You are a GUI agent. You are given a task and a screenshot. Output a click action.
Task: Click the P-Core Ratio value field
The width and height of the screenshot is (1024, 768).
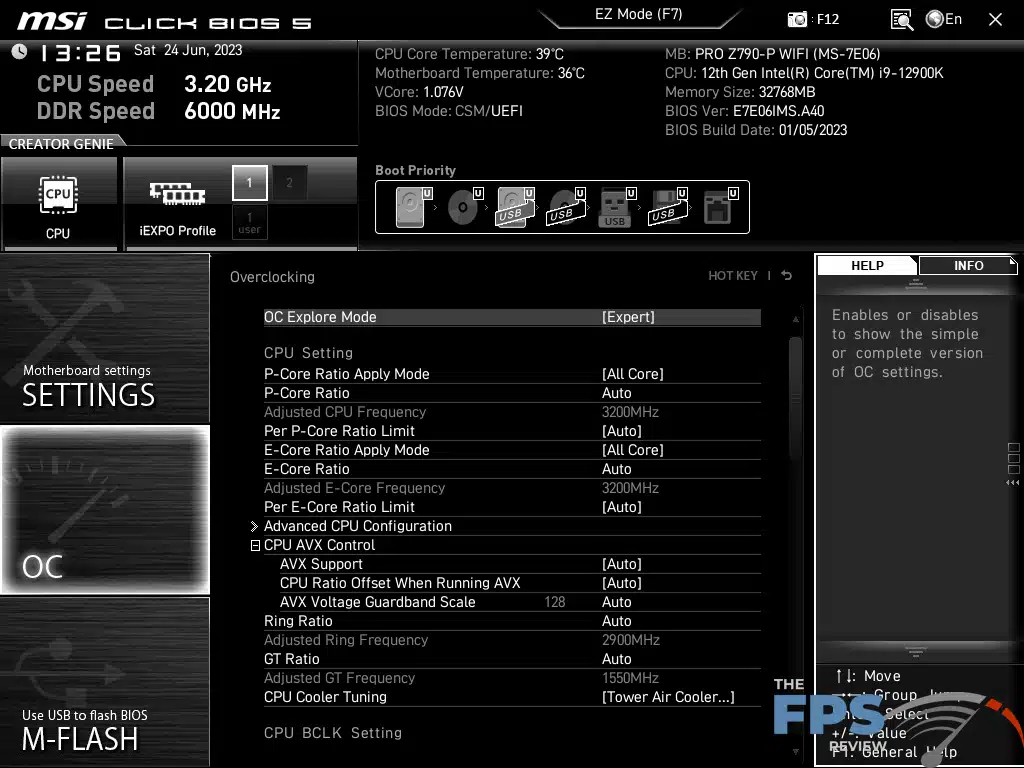(616, 393)
